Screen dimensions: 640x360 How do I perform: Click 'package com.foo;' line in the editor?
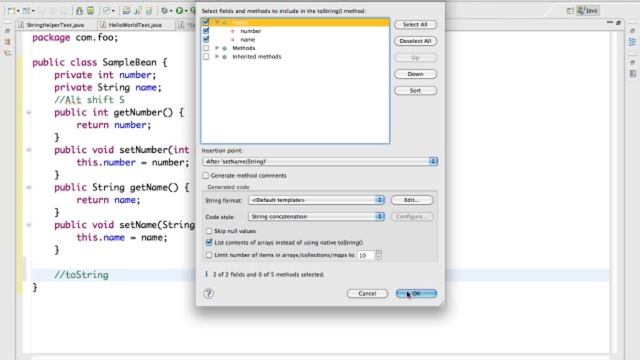point(75,38)
